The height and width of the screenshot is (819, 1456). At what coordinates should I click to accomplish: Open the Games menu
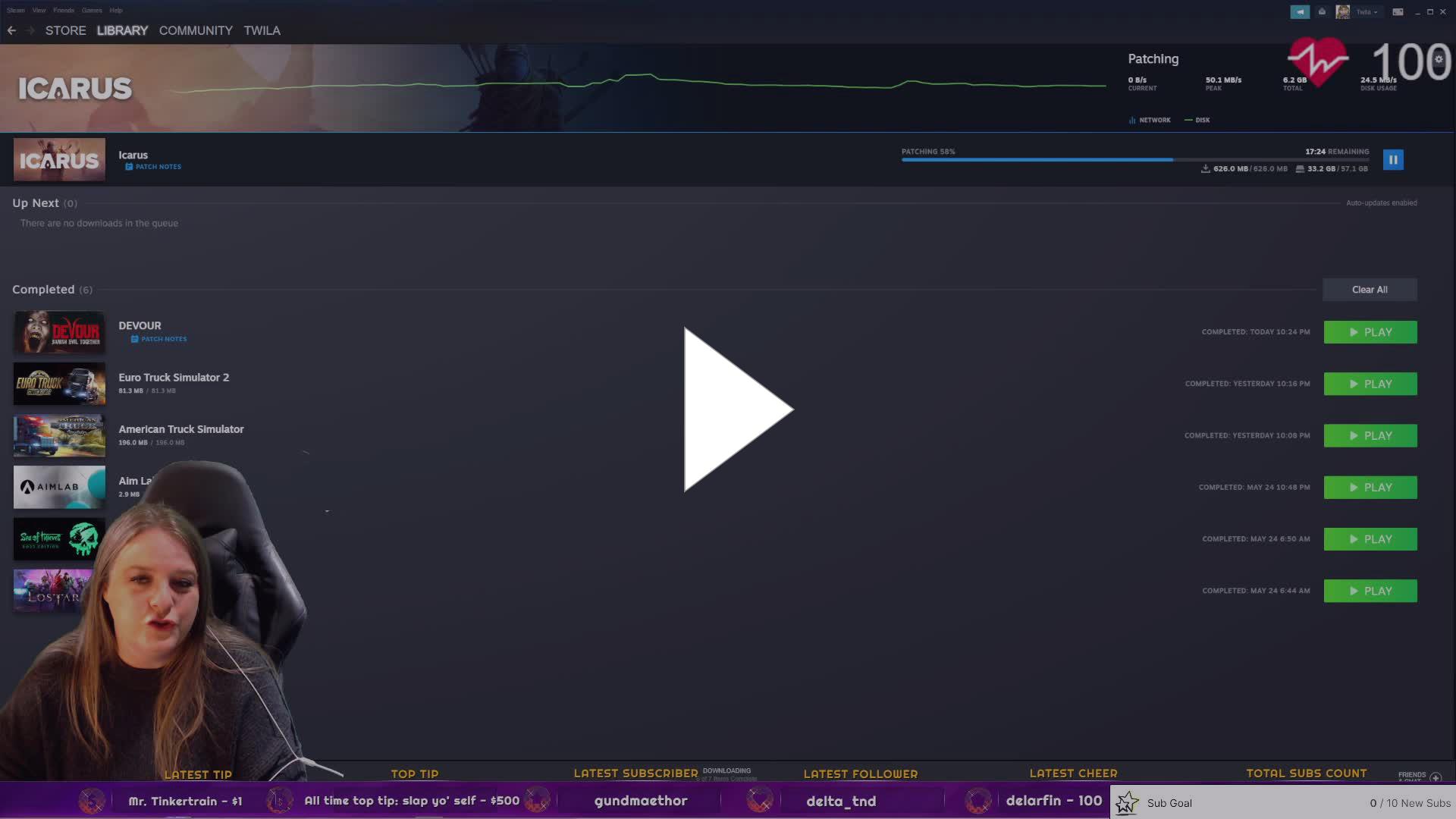click(91, 10)
